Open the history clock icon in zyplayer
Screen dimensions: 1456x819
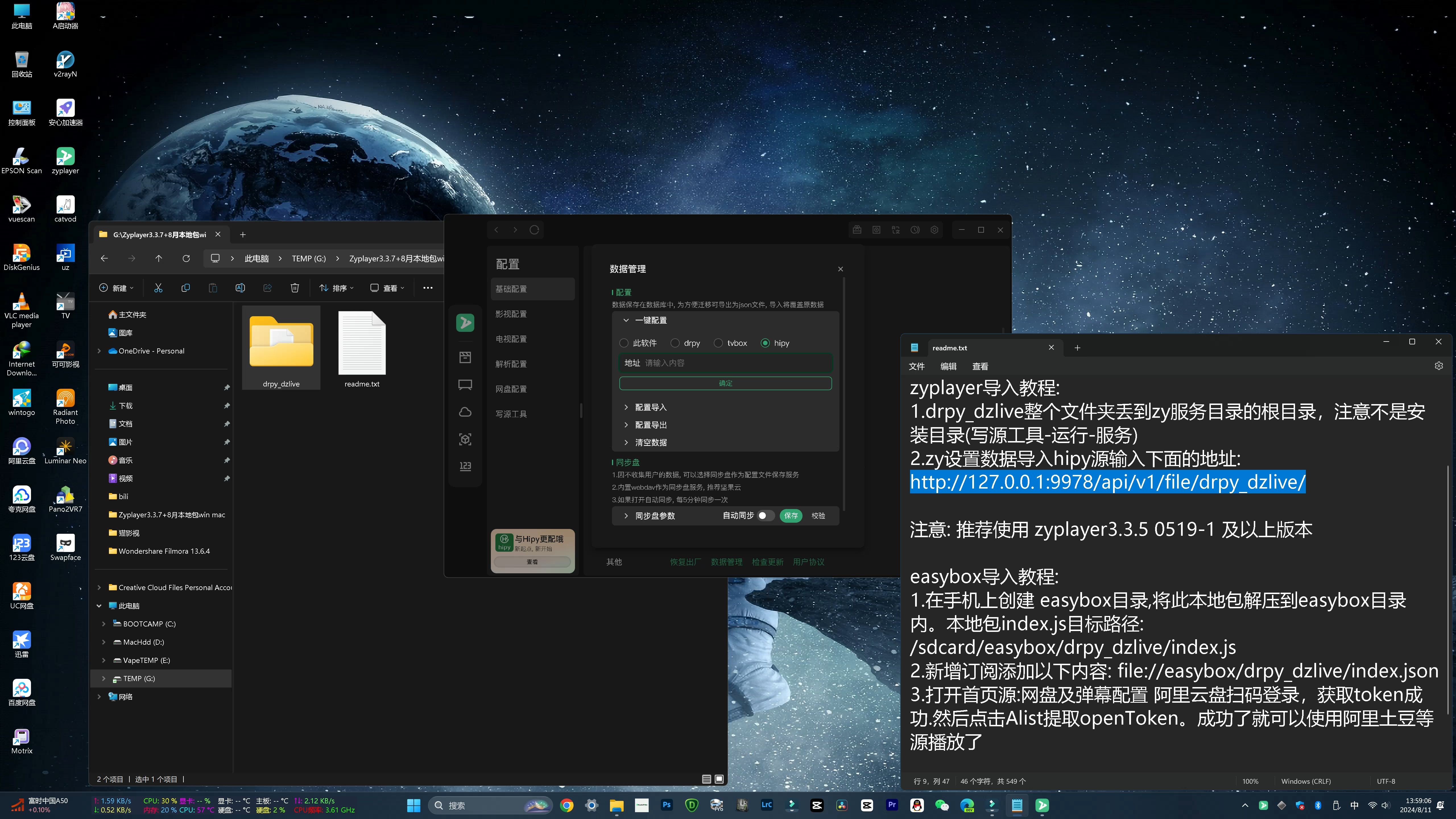click(915, 230)
